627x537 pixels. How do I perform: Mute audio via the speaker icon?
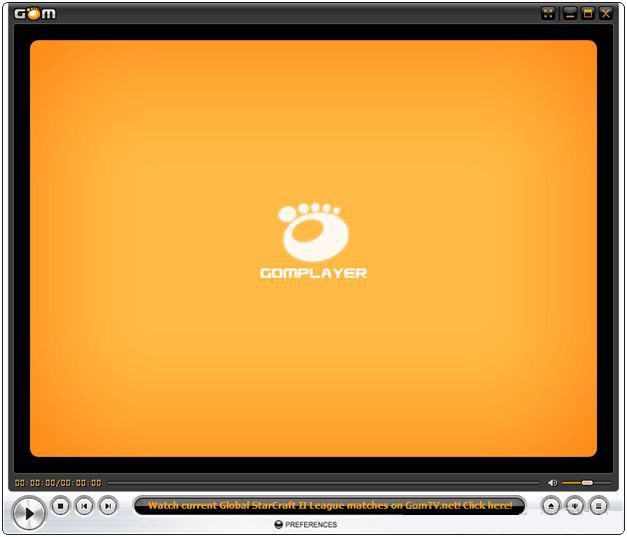(x=553, y=483)
